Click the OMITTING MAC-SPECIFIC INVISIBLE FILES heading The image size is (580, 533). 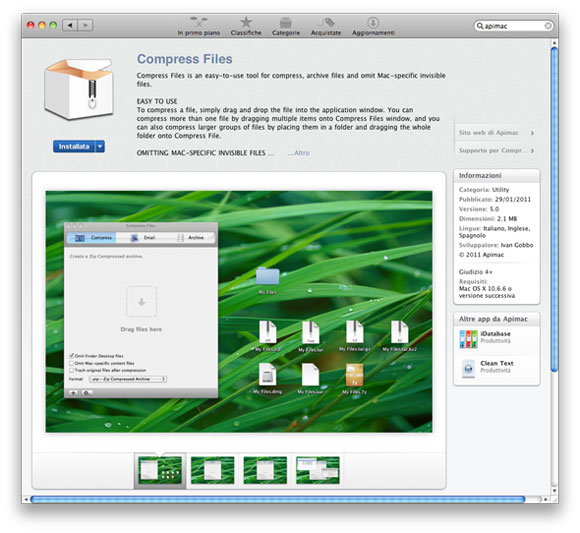pyautogui.click(x=201, y=153)
